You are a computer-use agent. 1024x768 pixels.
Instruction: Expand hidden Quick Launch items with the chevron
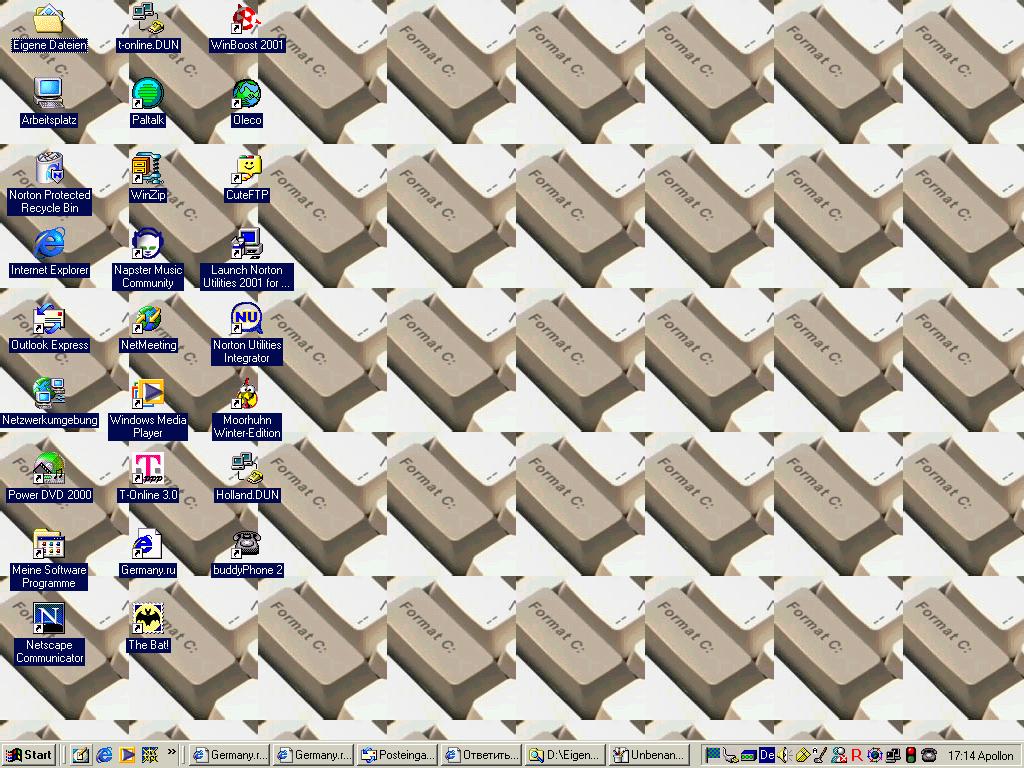click(172, 752)
